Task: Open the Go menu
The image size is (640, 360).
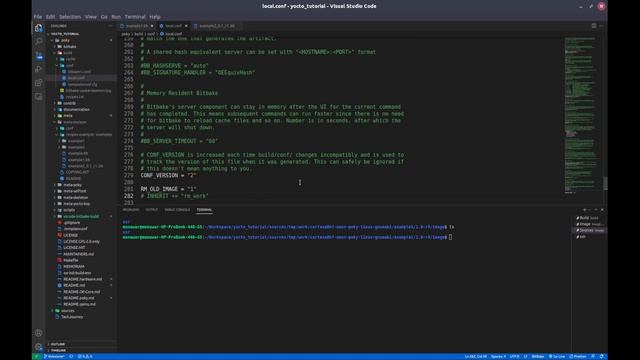Action: (104, 17)
